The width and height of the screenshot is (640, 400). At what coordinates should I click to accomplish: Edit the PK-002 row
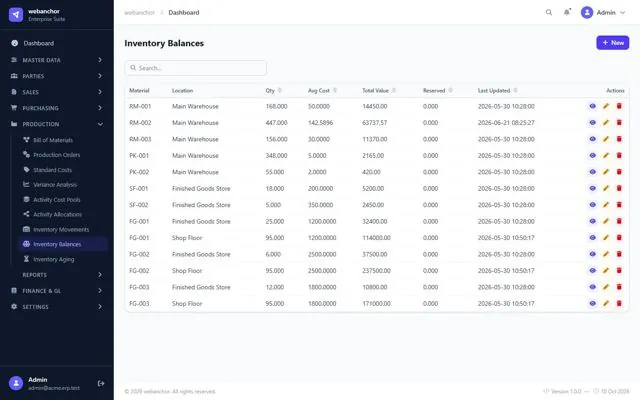[606, 172]
